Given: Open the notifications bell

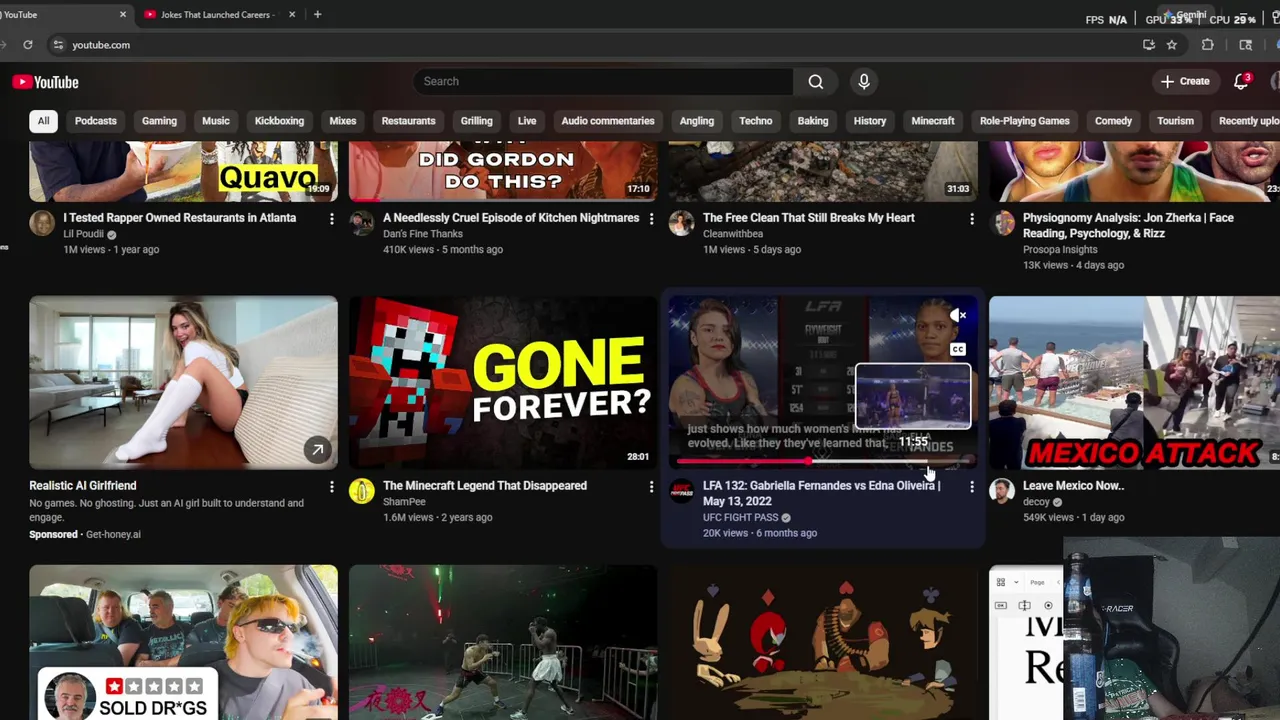Looking at the screenshot, I should 1241,82.
